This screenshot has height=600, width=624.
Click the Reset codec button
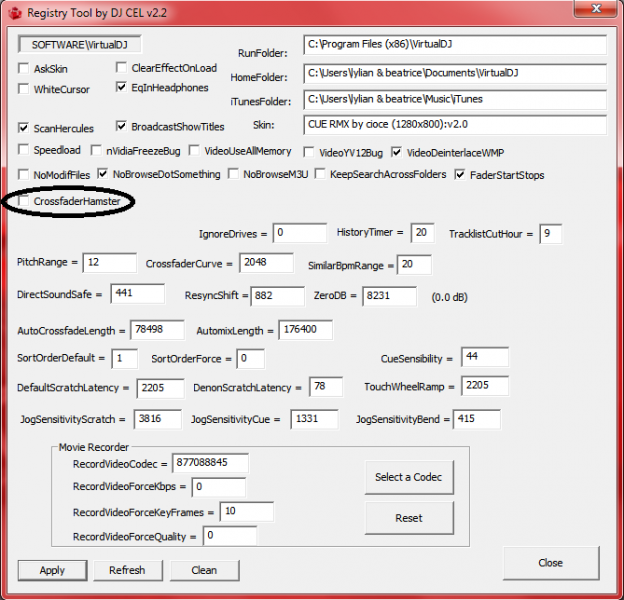click(409, 518)
